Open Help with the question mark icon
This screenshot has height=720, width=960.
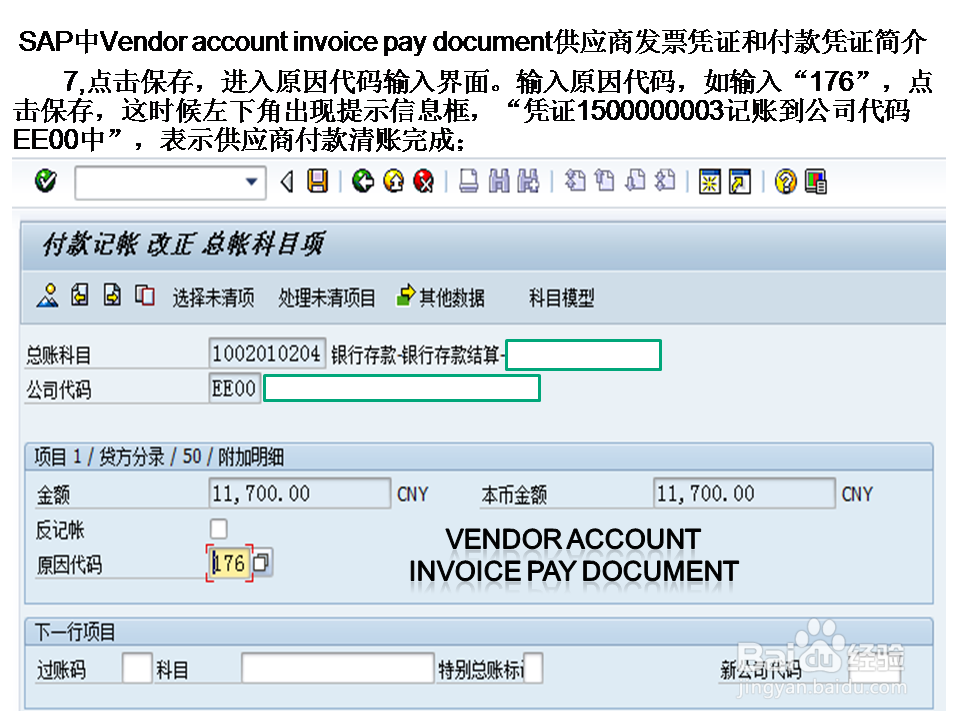[x=786, y=182]
